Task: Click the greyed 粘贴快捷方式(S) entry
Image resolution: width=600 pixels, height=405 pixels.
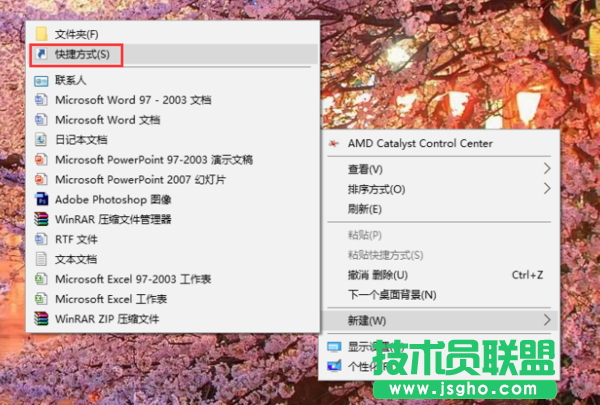Action: [439, 255]
